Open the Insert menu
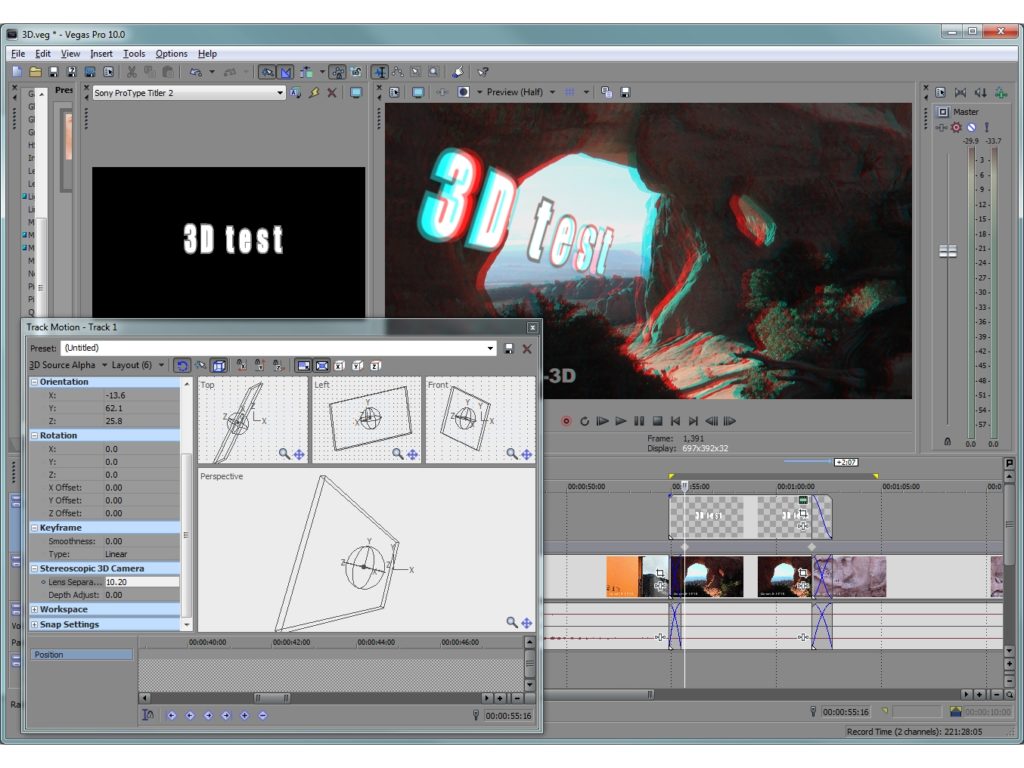The height and width of the screenshot is (768, 1024). point(102,53)
